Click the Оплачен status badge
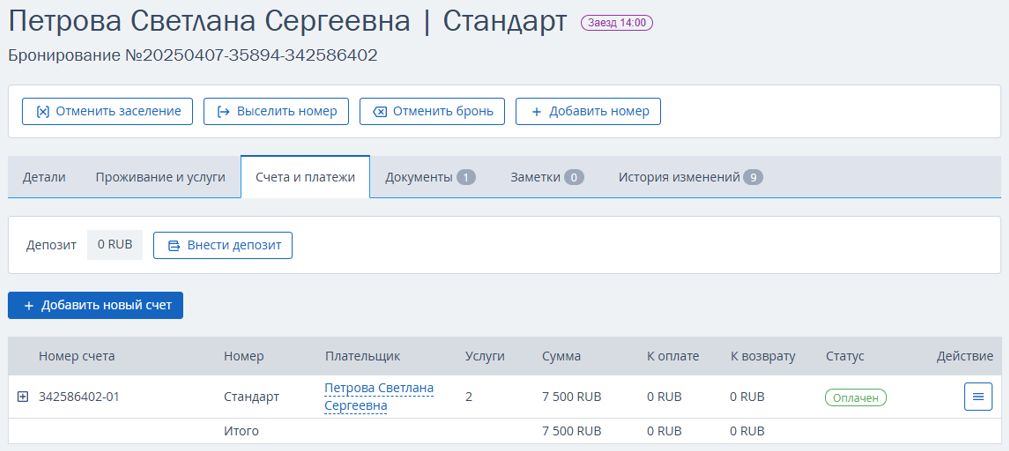1009x451 pixels. [856, 397]
